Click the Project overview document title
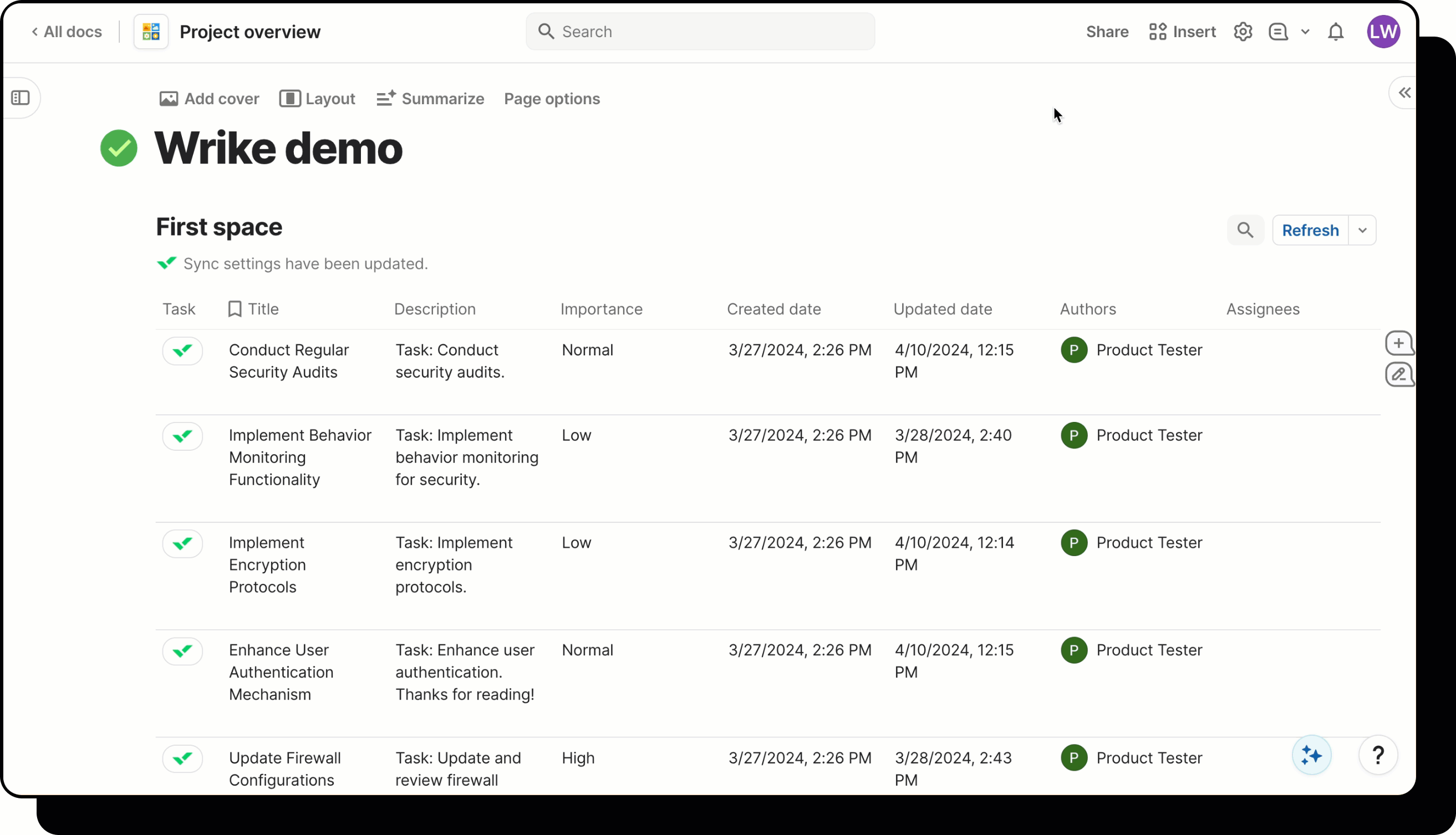 (x=250, y=32)
